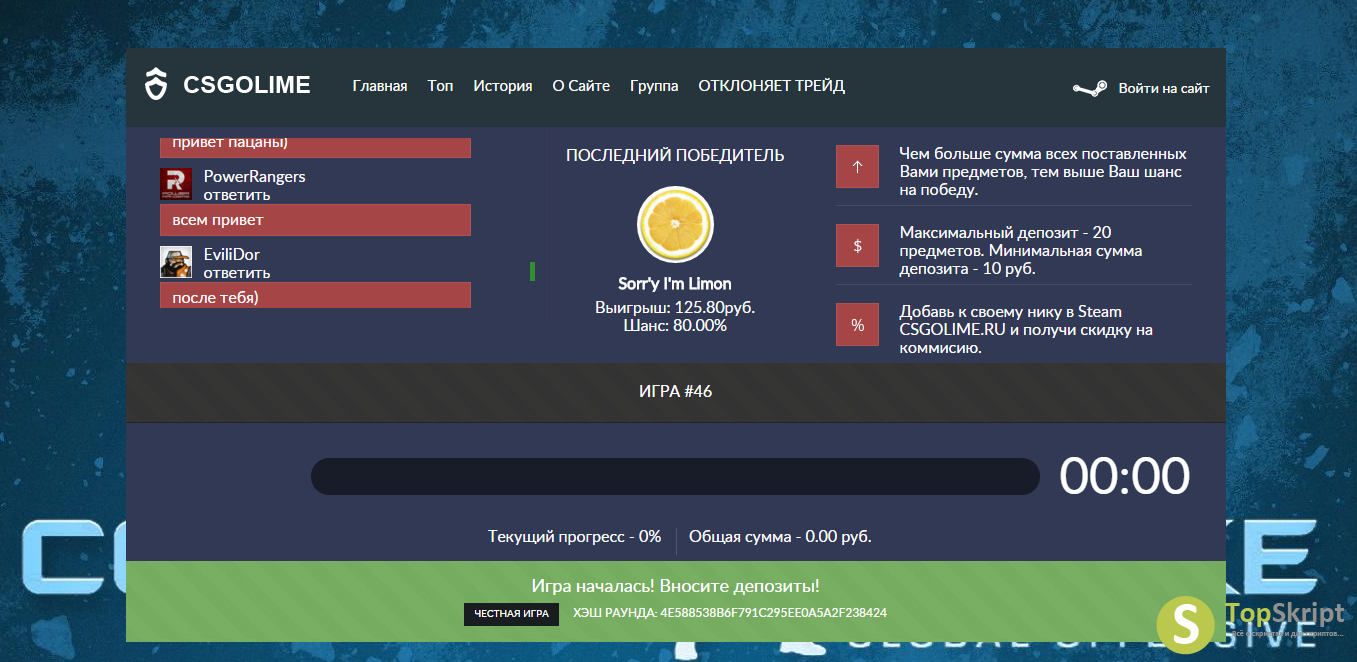Click ответить under EviliDor
Image resolution: width=1357 pixels, height=662 pixels.
(237, 273)
